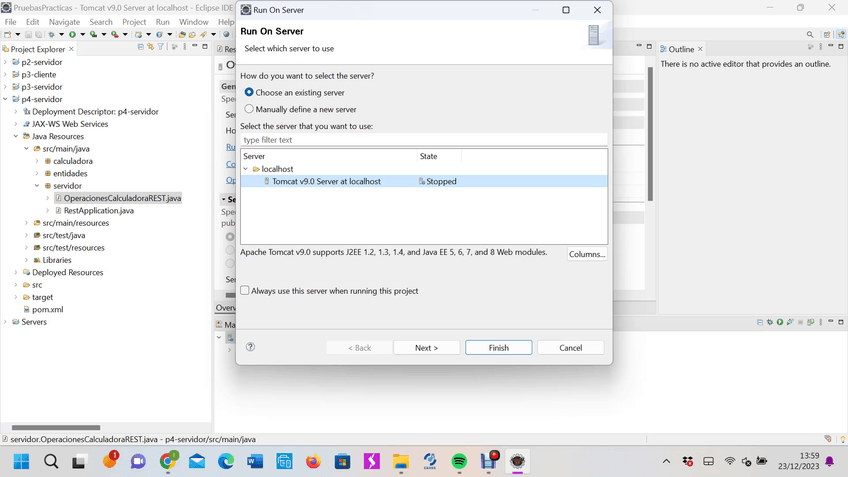Select RestApplication.java in Project Explorer
This screenshot has width=848, height=477.
(x=98, y=210)
